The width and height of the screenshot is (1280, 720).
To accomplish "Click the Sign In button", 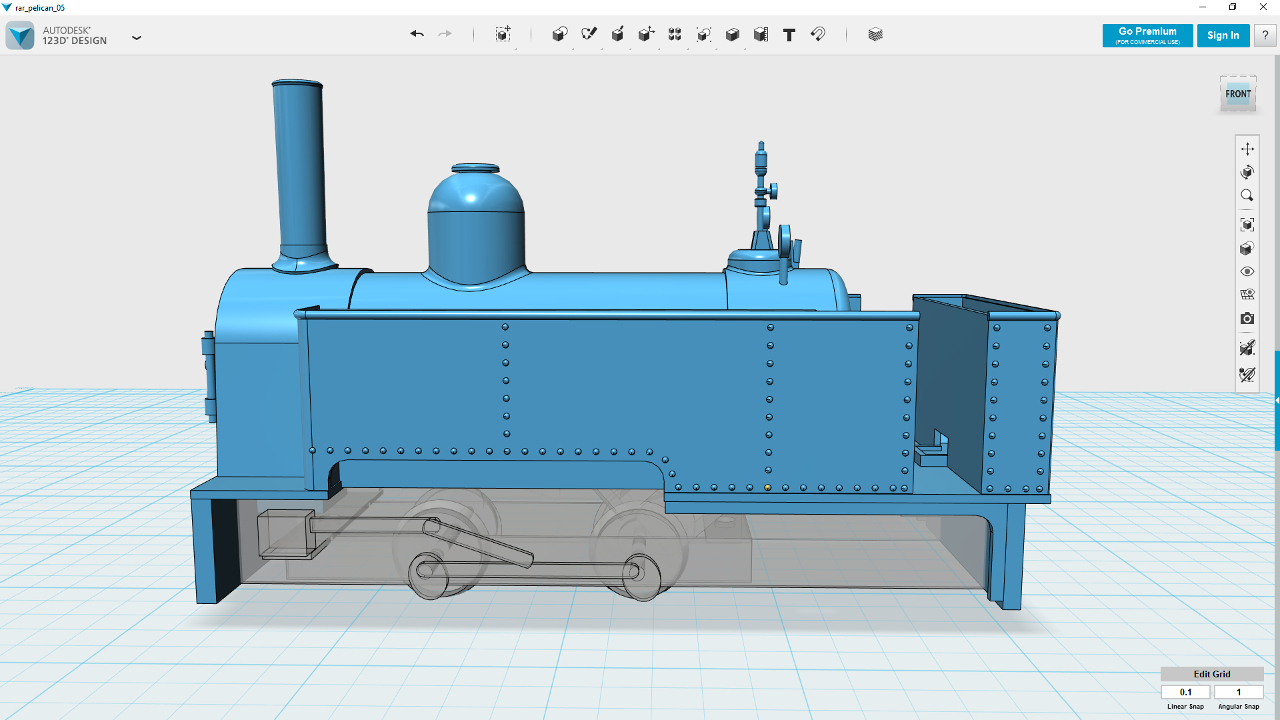I will pos(1223,35).
